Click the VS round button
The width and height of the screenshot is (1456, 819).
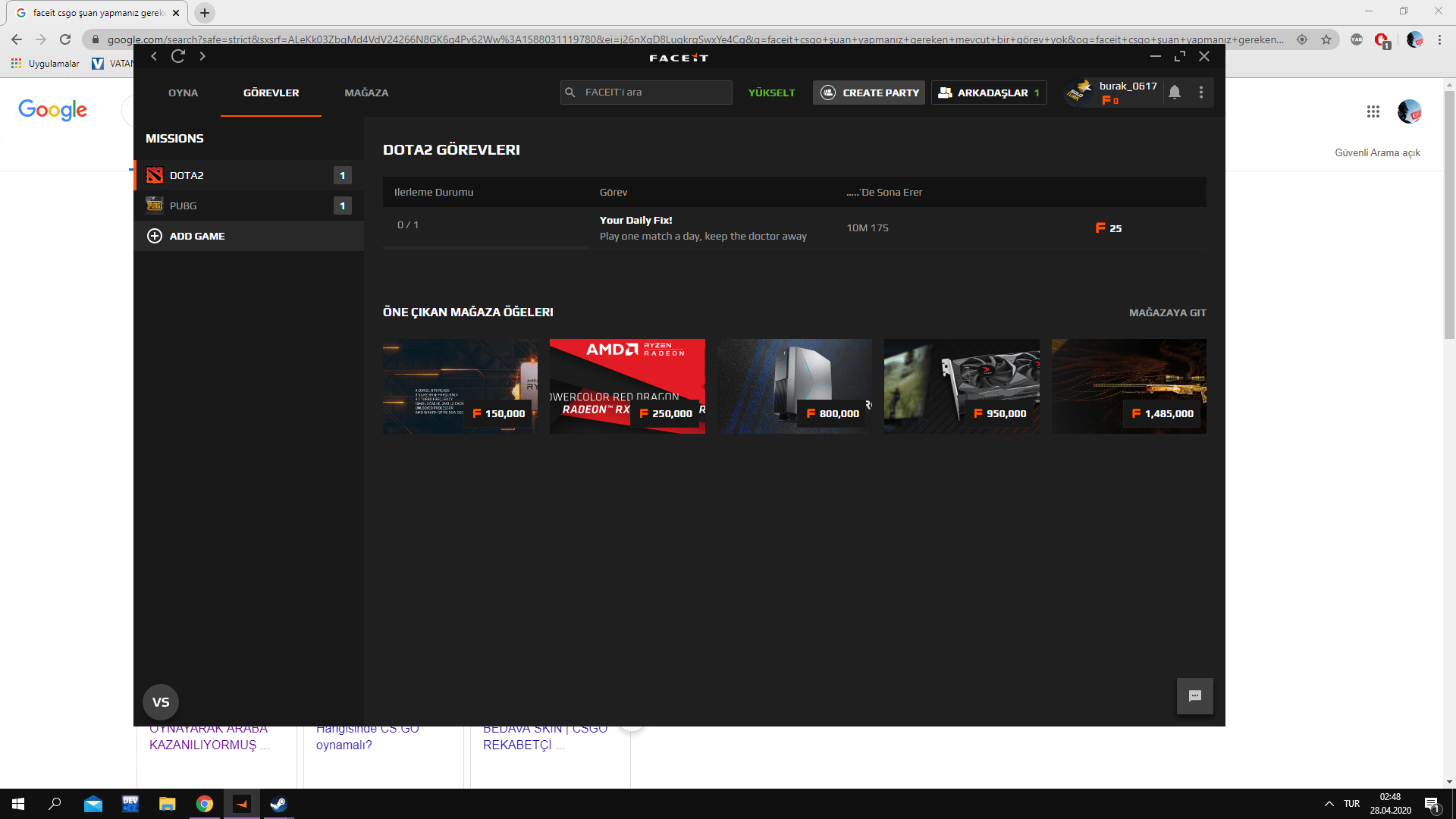click(x=161, y=702)
